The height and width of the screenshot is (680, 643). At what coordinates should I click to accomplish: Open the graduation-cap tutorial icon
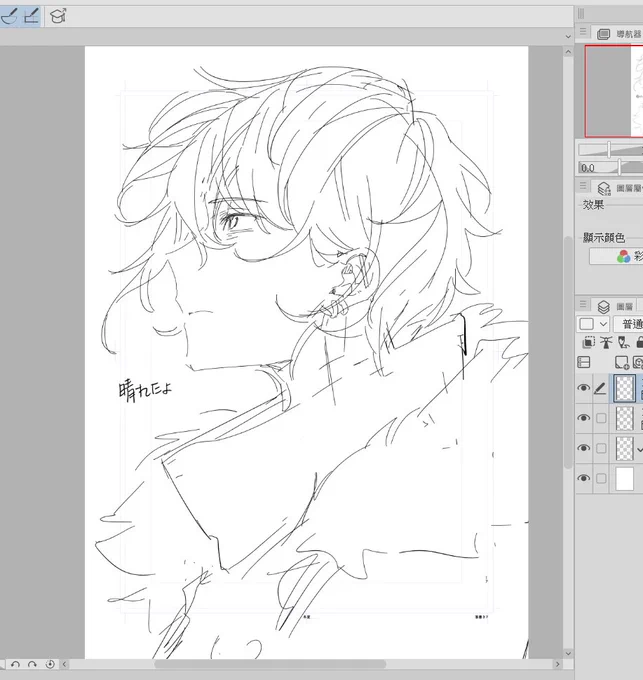click(x=58, y=16)
